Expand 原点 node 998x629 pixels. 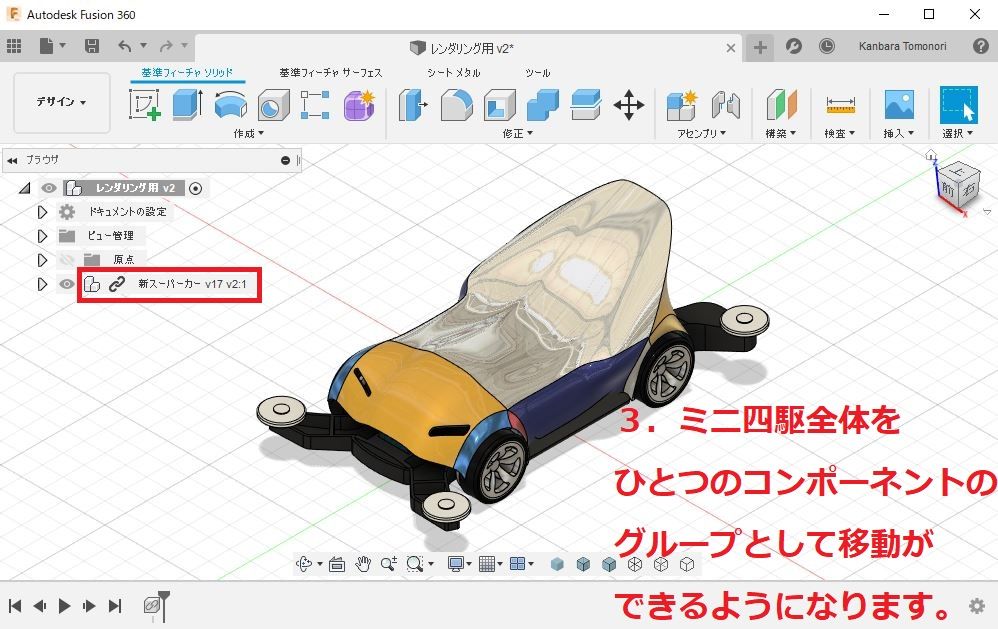pyautogui.click(x=42, y=260)
